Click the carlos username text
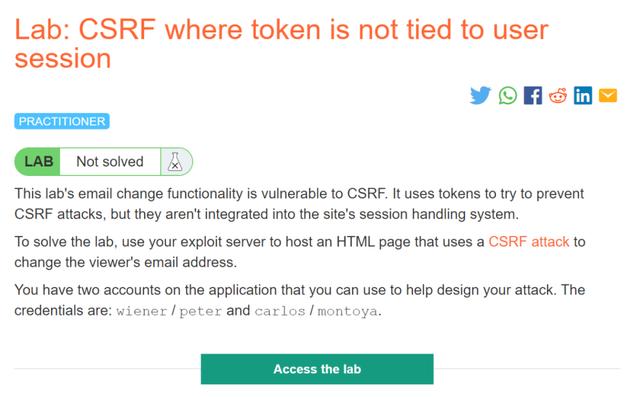Image resolution: width=640 pixels, height=397 pixels. coord(280,311)
